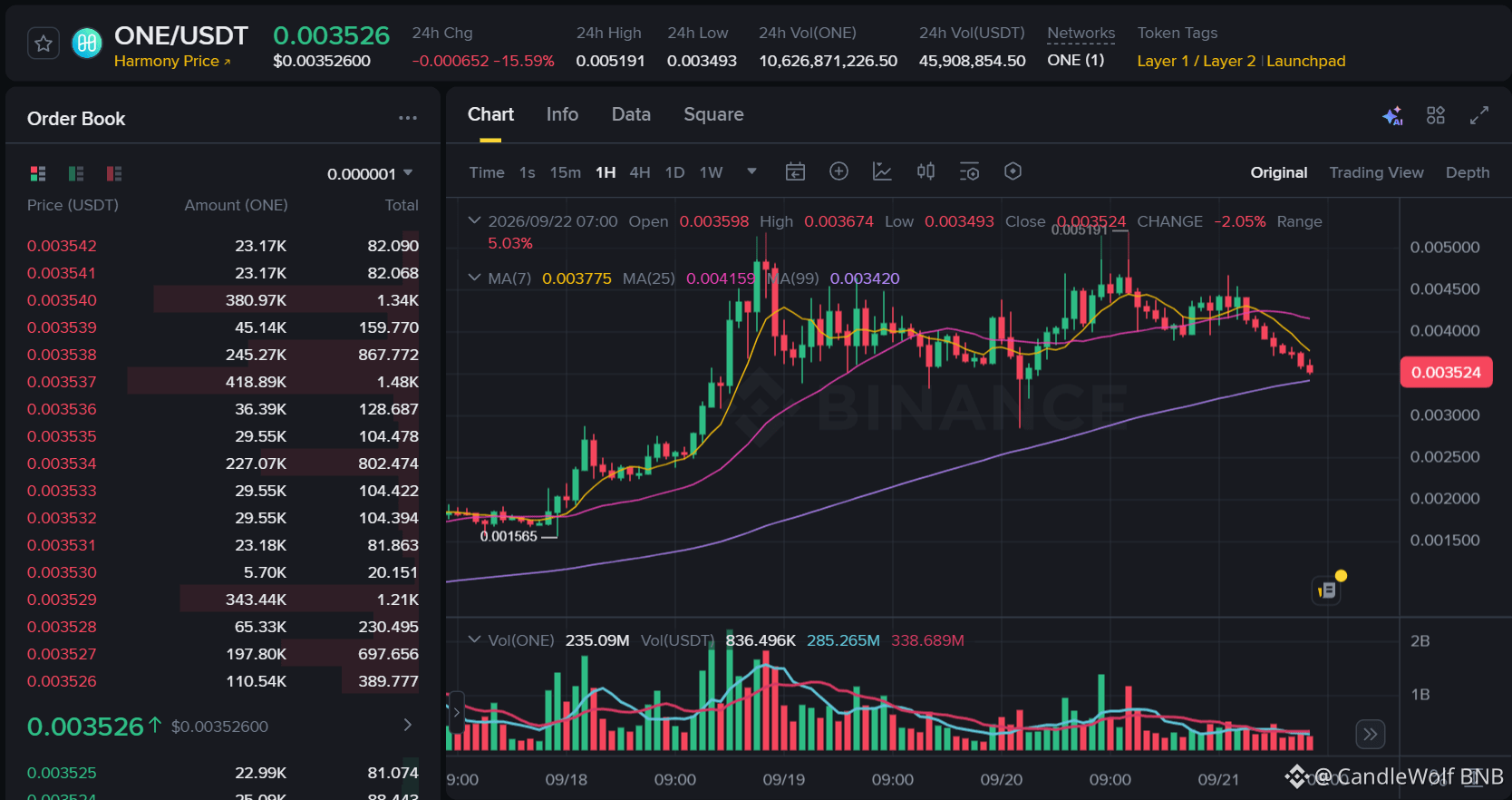Show order book buys and sells view
This screenshot has height=800, width=1512.
pos(38,173)
